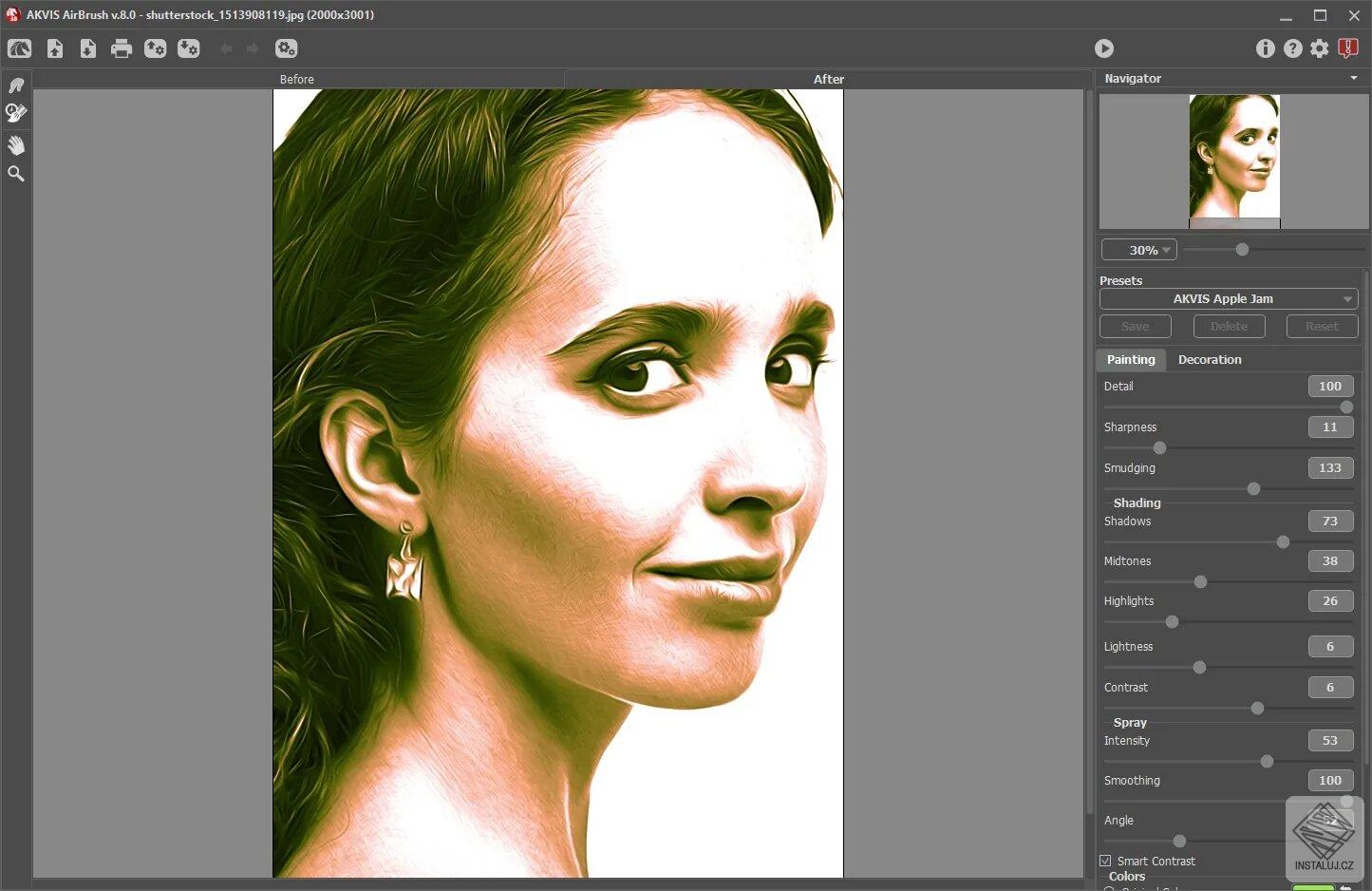This screenshot has width=1372, height=891.
Task: Click the Navigator preview thumbnail
Action: (1234, 157)
